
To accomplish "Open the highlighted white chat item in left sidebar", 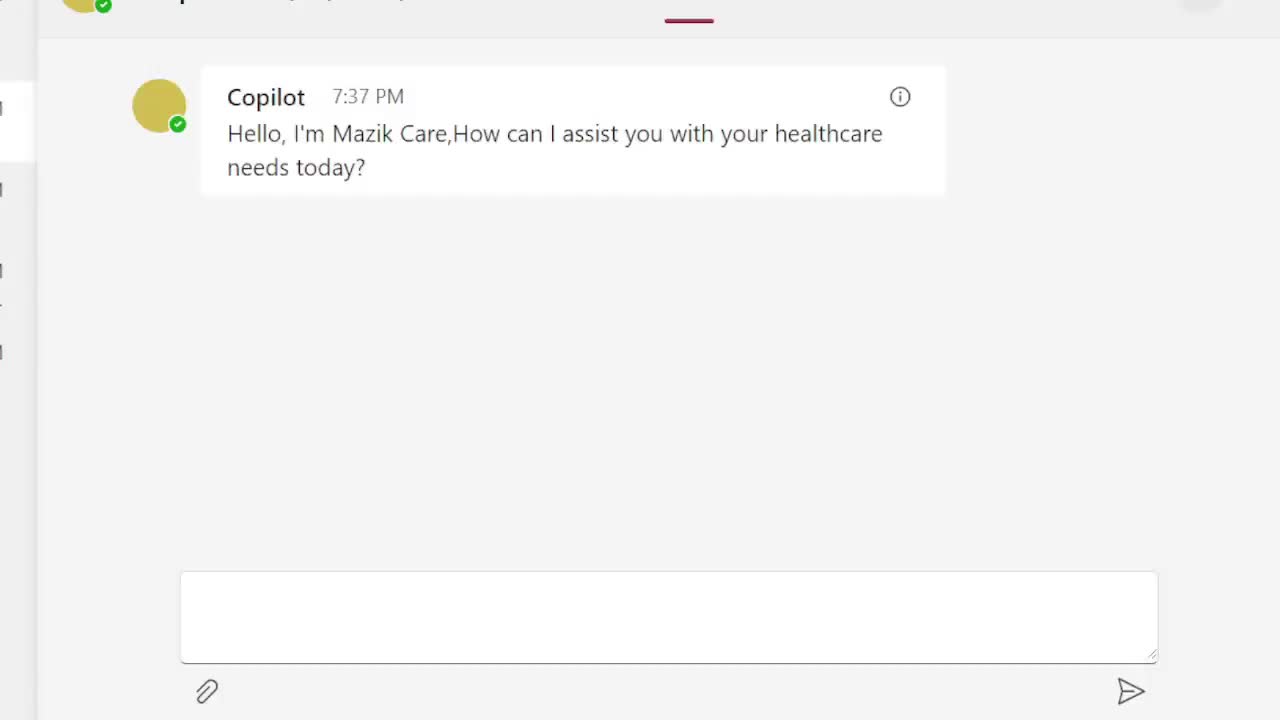I will 17,121.
